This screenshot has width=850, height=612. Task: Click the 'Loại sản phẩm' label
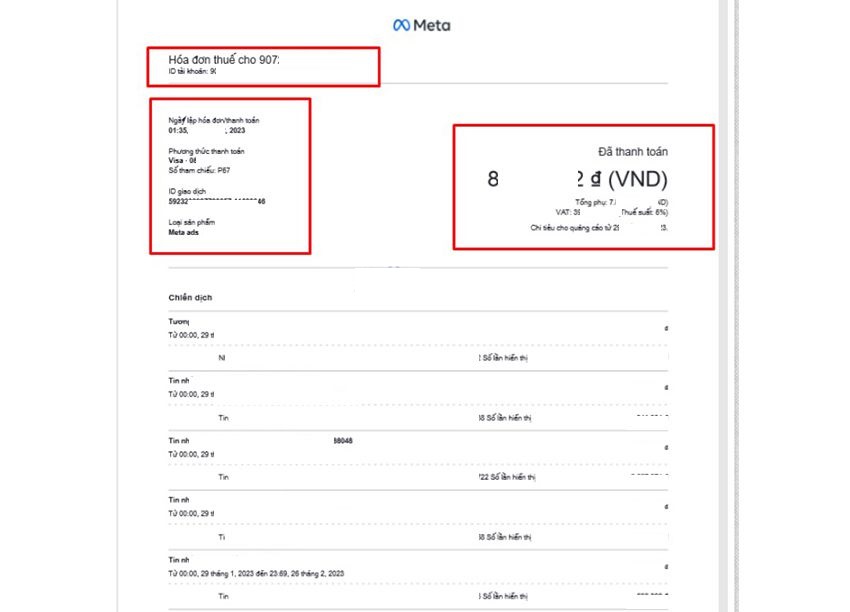(191, 222)
